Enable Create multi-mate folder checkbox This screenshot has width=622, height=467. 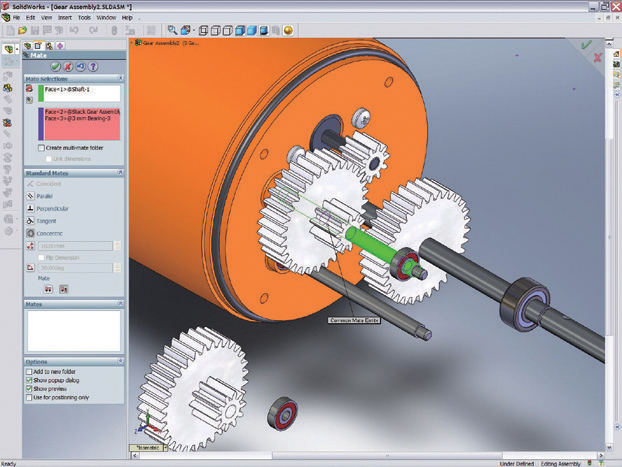click(x=41, y=147)
